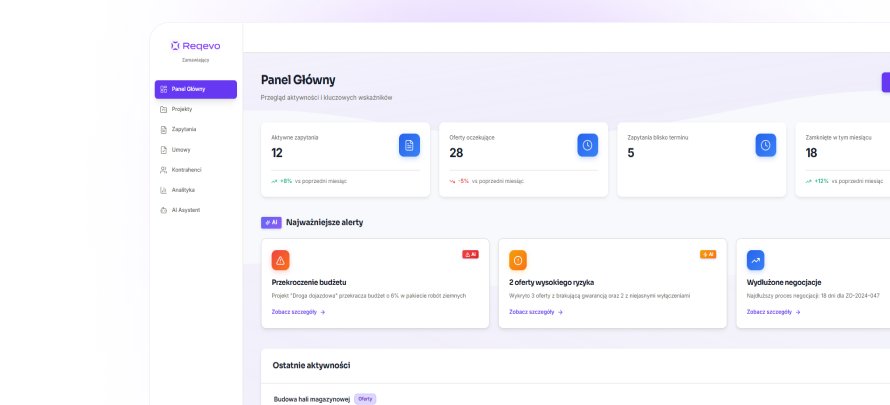Click orange AI tag on 2 oferty wysokiego ryzyka
The height and width of the screenshot is (405, 890).
click(x=708, y=255)
